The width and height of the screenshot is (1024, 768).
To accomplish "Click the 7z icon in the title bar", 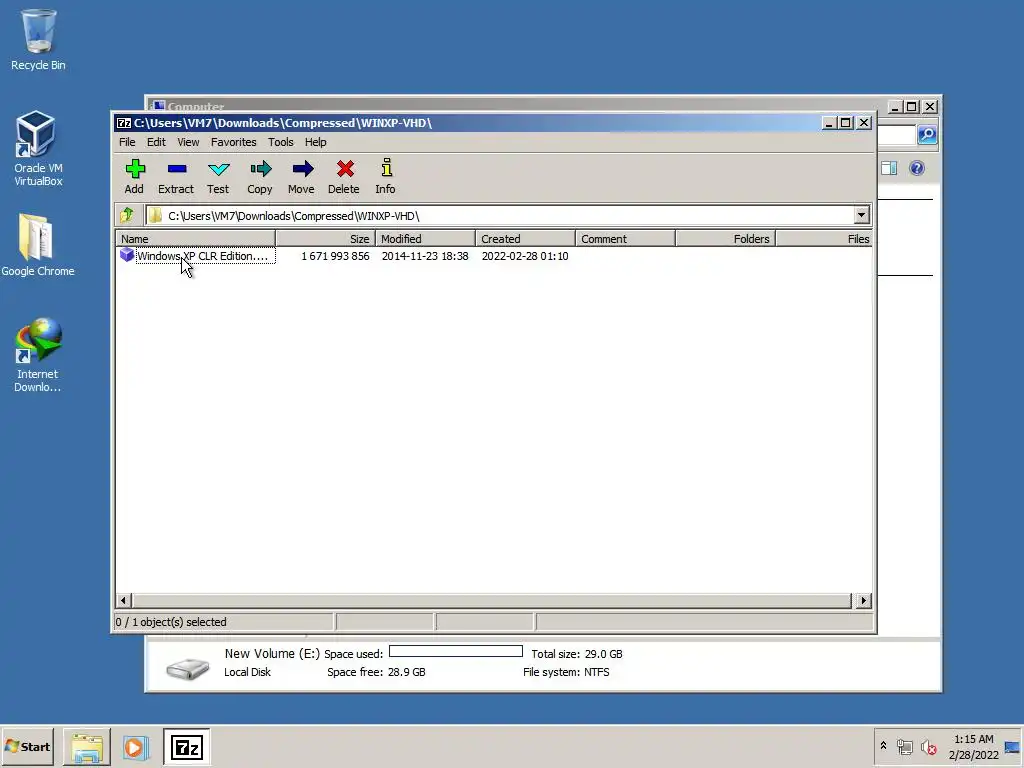I will pyautogui.click(x=123, y=123).
